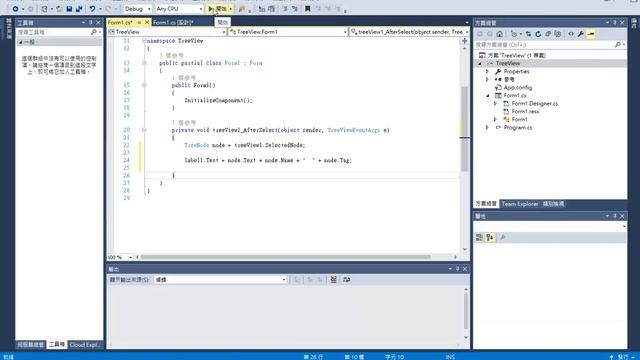Expand the Form1.Designer.cs node
The width and height of the screenshot is (640, 360).
[496, 104]
